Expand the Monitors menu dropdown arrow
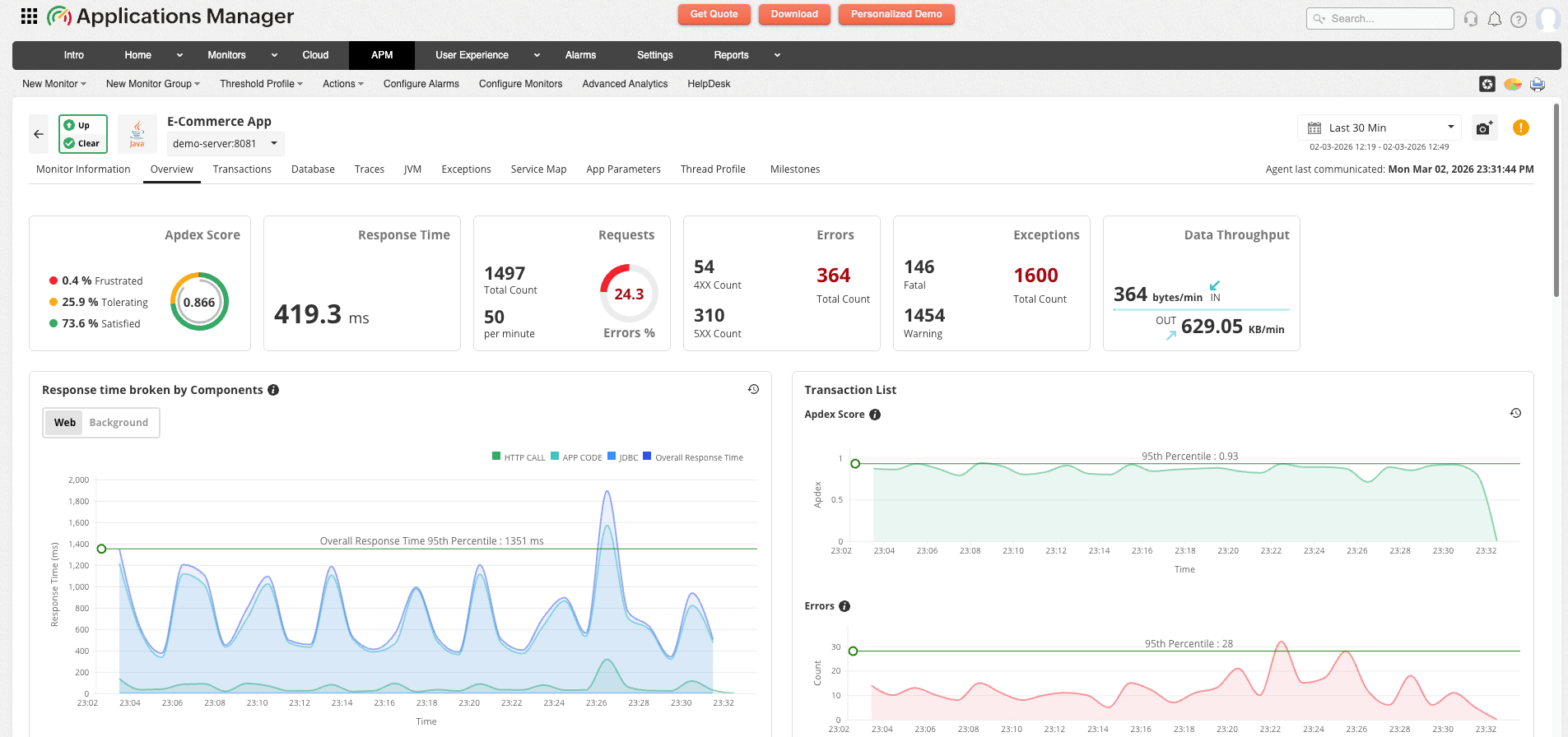 pos(274,55)
